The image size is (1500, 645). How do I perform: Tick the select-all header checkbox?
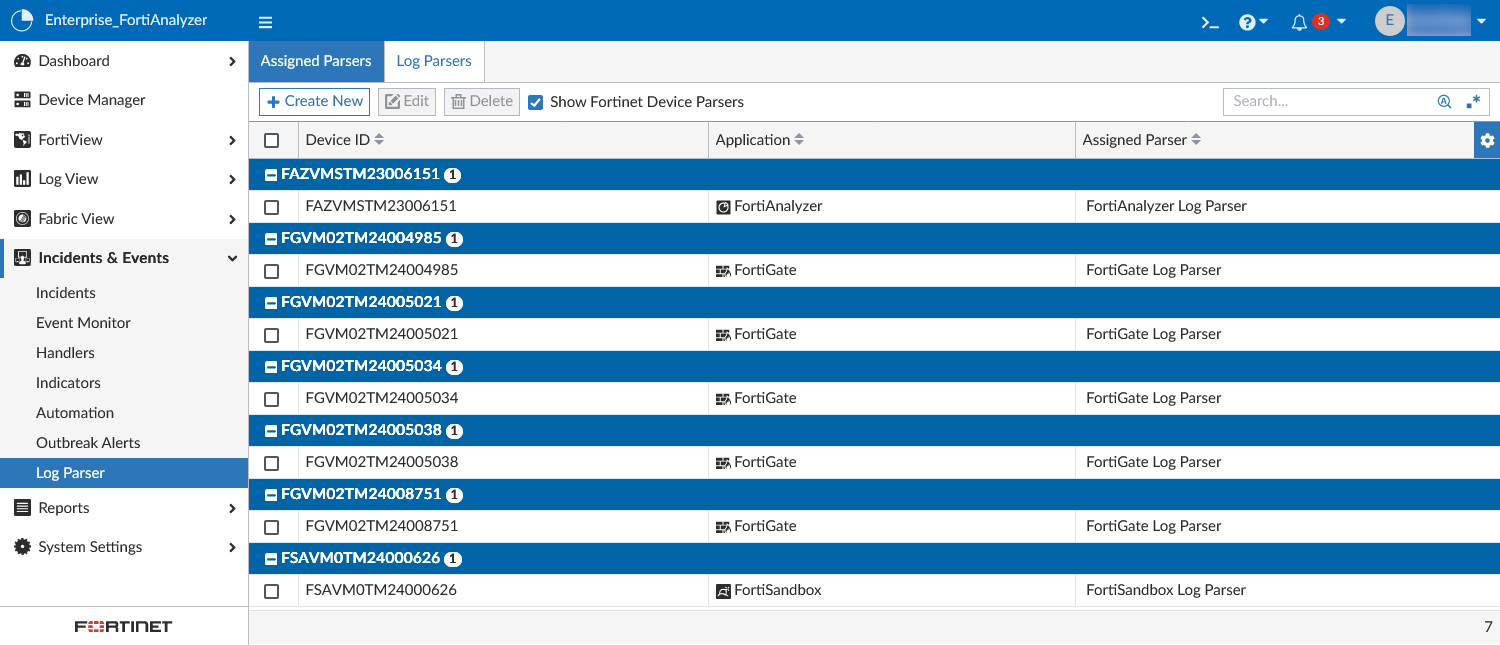click(x=271, y=140)
